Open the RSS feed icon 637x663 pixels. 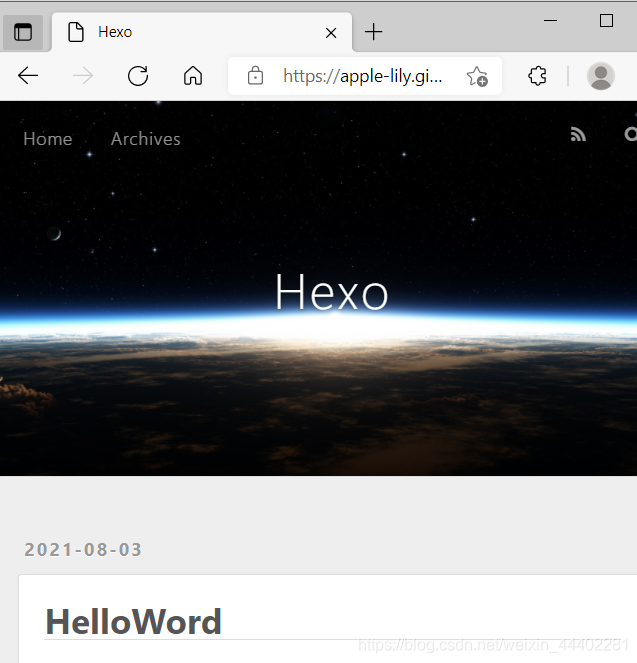tap(578, 134)
